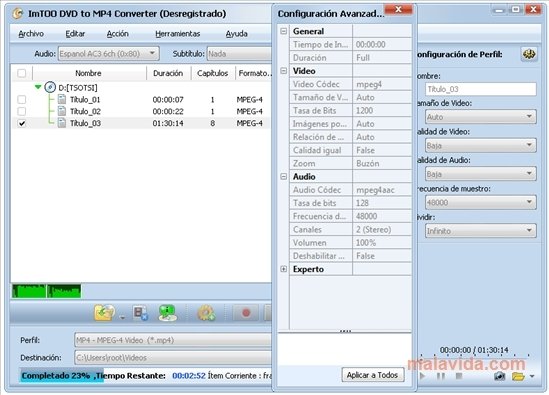
Task: Check the Titulo_02 checkbox
Action: [x=21, y=111]
